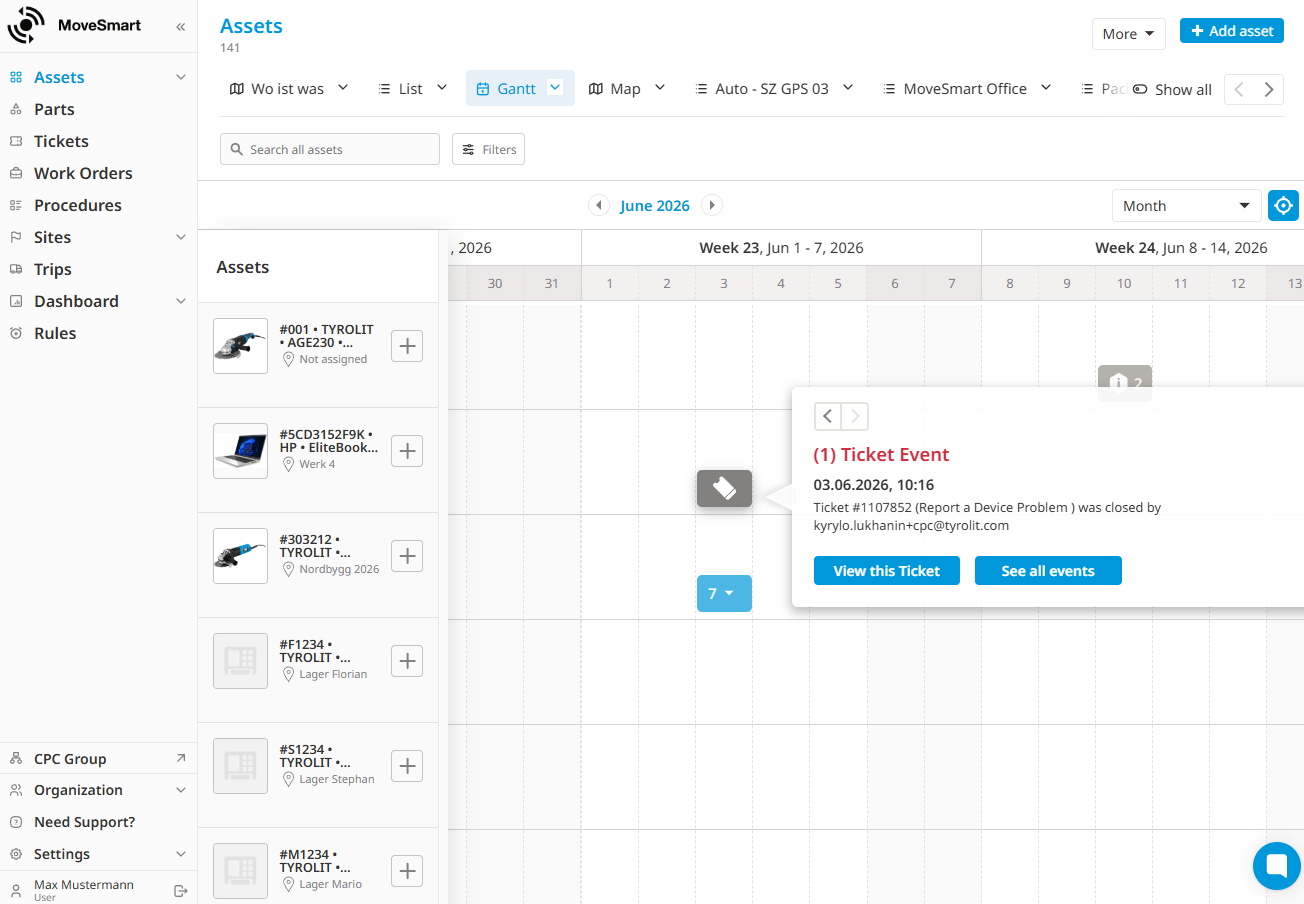Click the ticket tag event marker
Screen dimensions: 1304x904
(x=724, y=488)
